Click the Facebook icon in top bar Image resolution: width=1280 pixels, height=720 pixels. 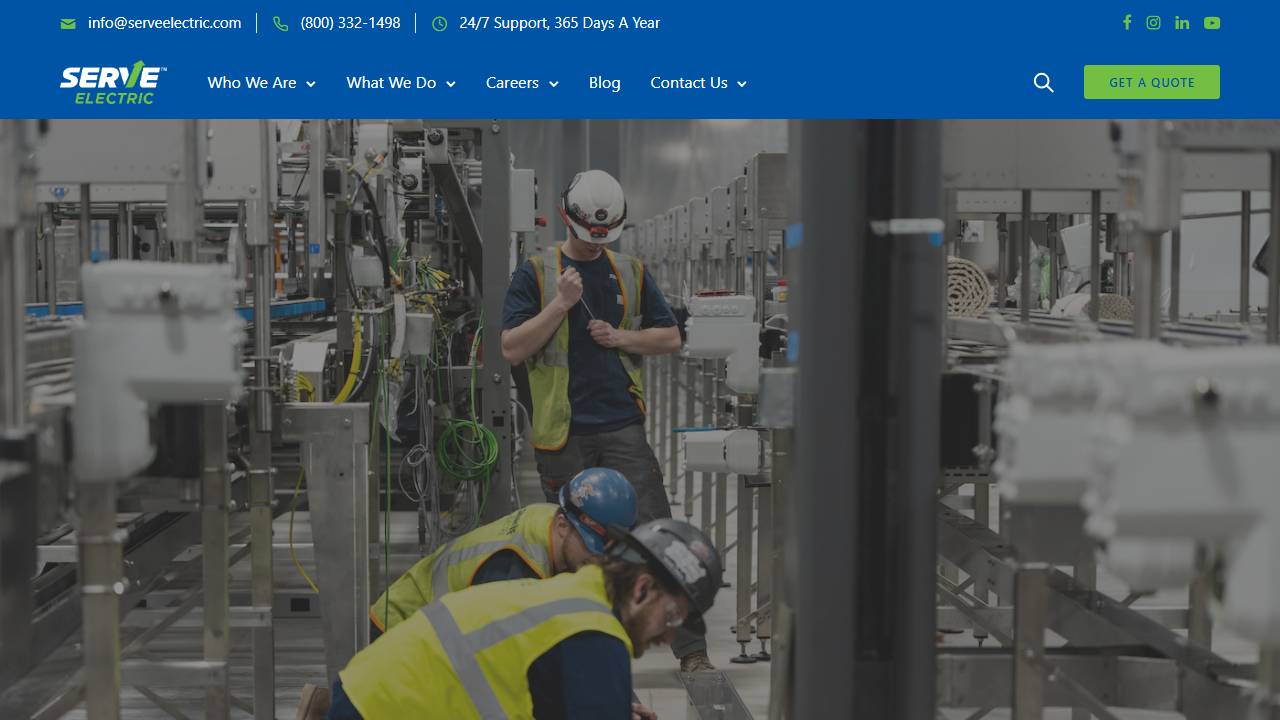(x=1127, y=23)
